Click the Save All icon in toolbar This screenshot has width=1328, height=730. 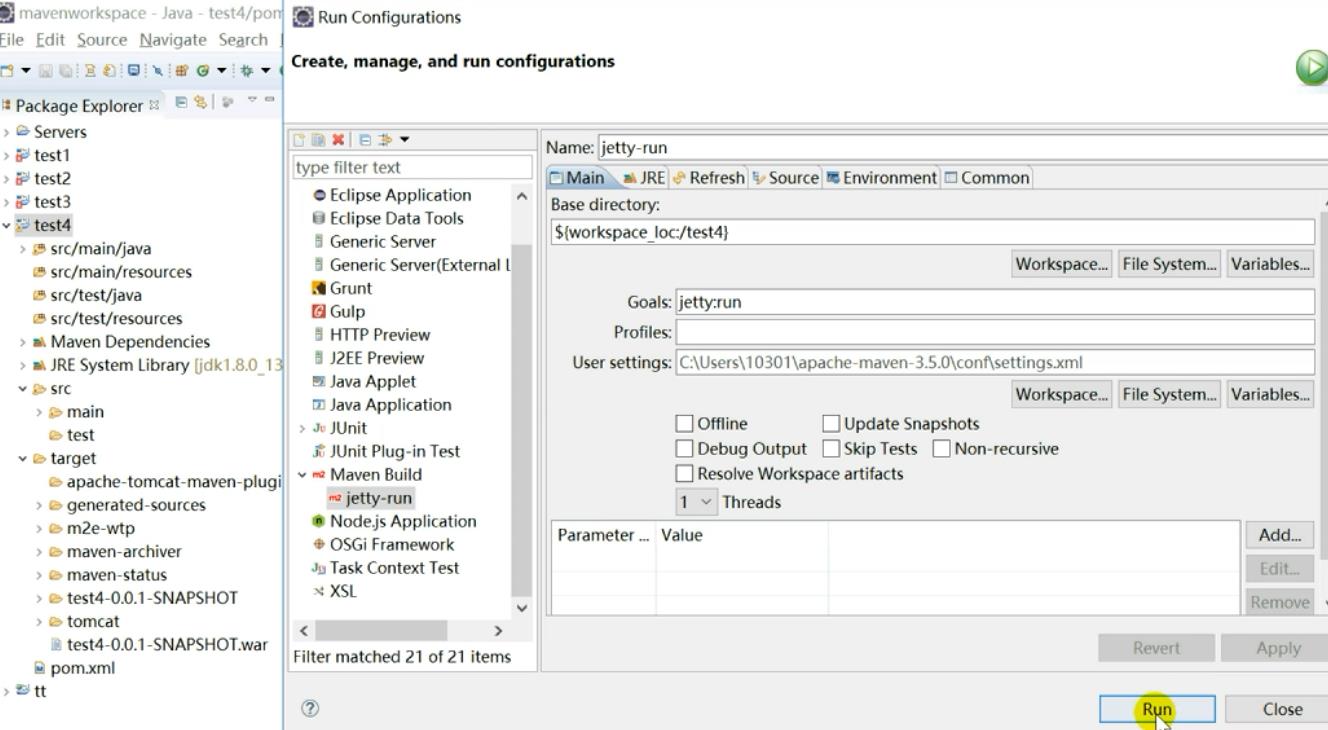click(66, 70)
